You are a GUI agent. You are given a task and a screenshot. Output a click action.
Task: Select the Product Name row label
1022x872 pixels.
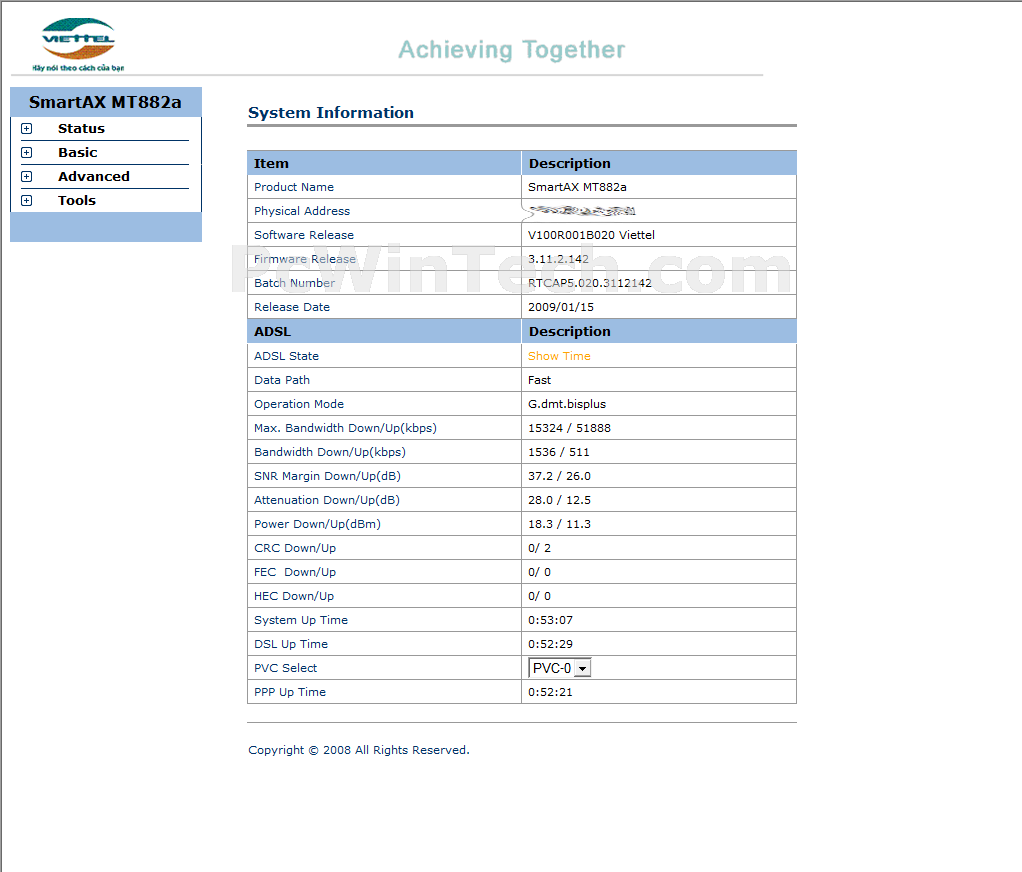(294, 187)
